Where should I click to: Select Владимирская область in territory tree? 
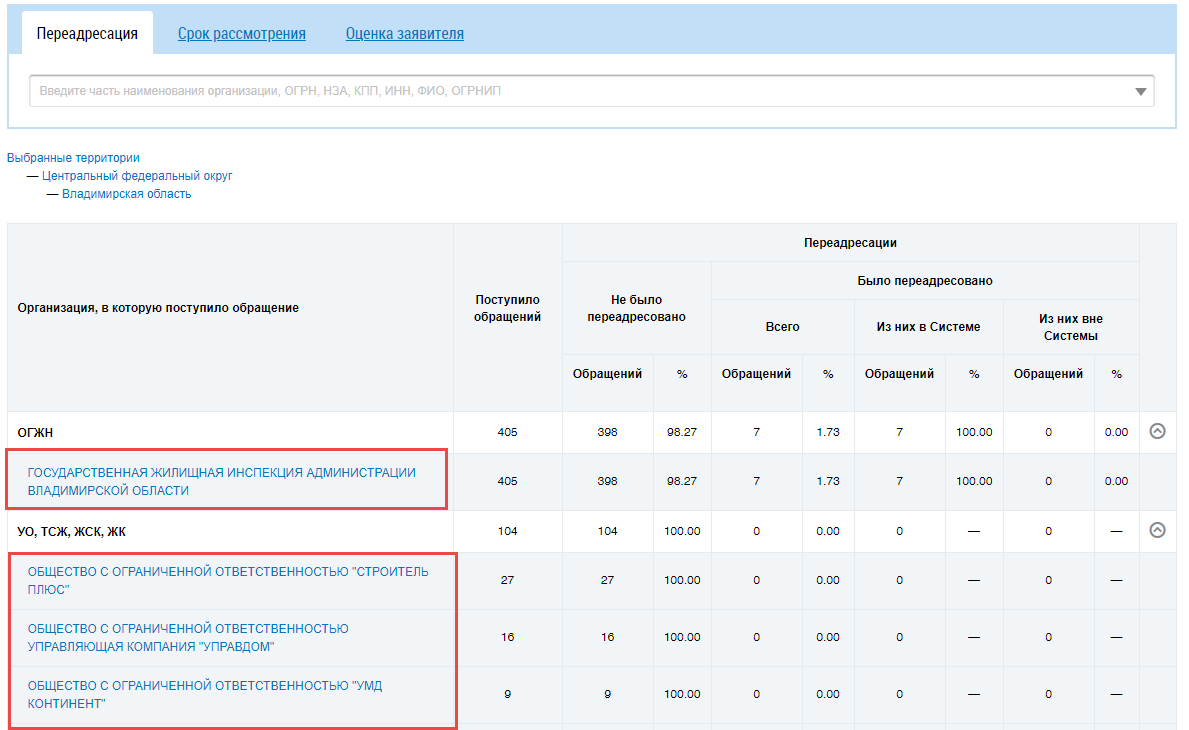pos(126,194)
